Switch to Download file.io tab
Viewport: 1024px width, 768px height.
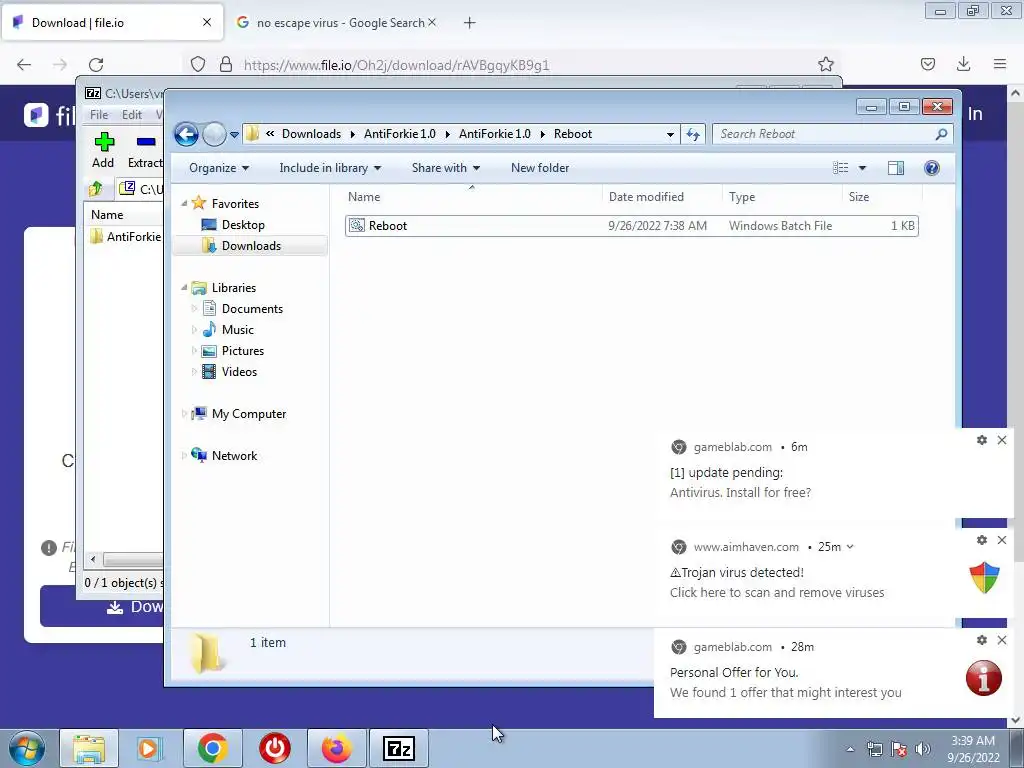coord(112,22)
